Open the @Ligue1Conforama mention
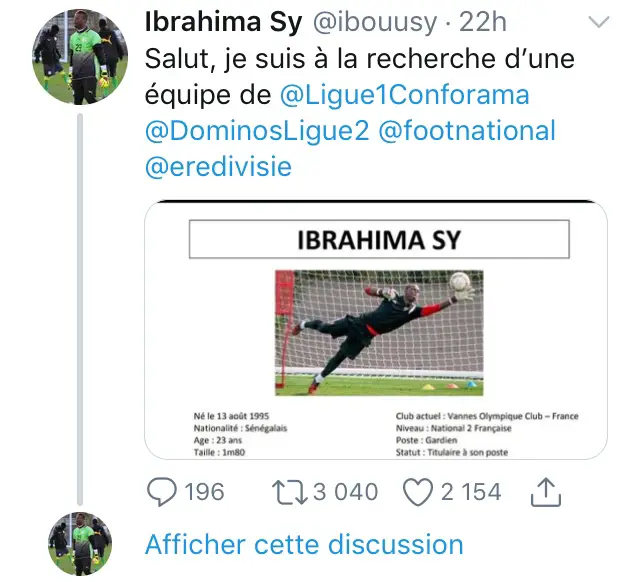 tap(404, 95)
